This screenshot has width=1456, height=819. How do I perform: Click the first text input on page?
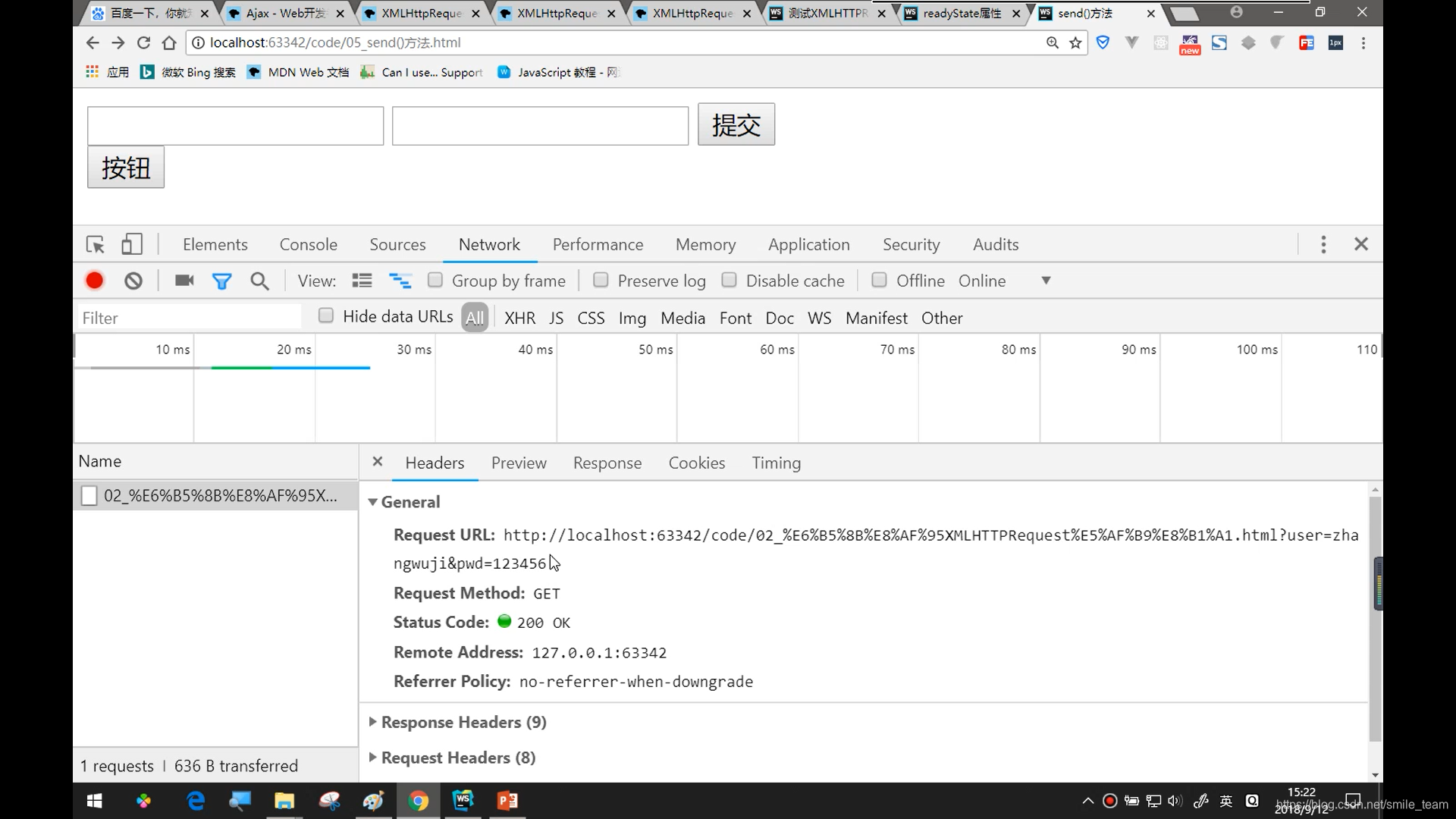[x=235, y=126]
